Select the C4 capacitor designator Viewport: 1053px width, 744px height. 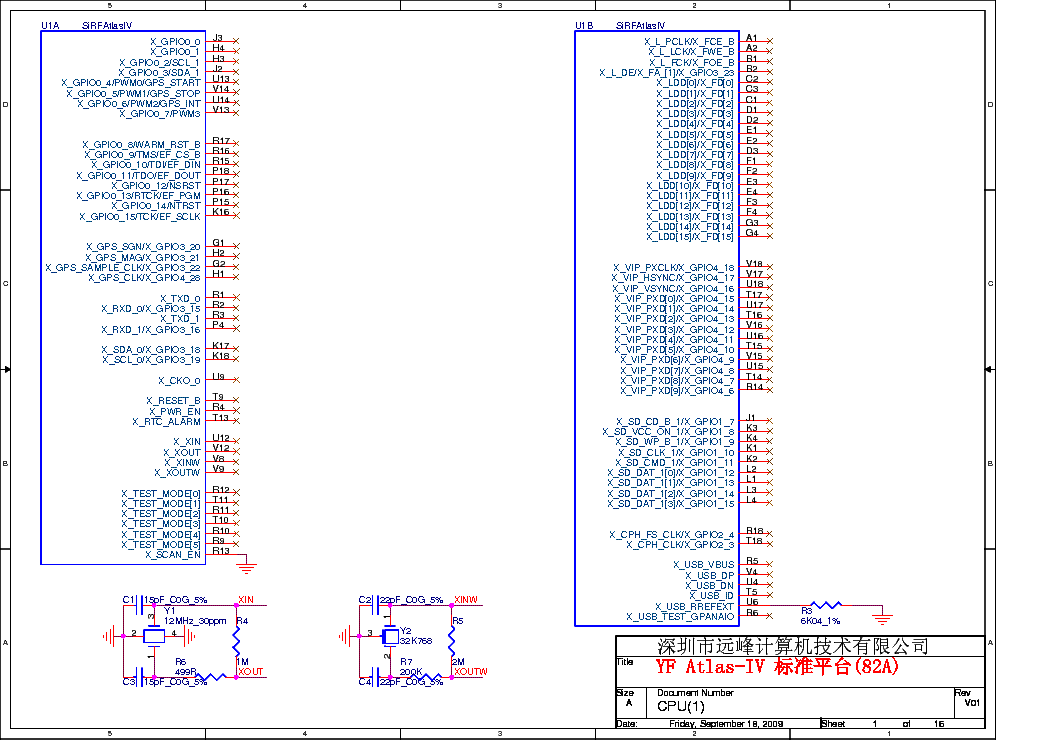365,682
